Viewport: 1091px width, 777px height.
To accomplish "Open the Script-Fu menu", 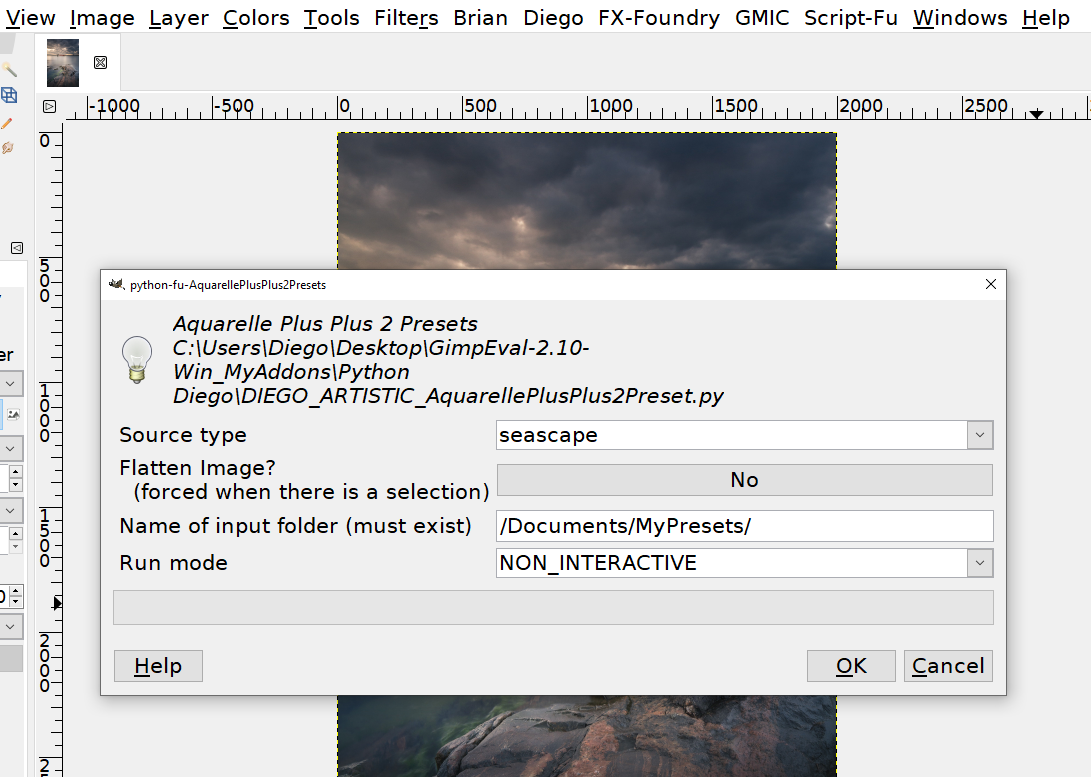I will 851,17.
